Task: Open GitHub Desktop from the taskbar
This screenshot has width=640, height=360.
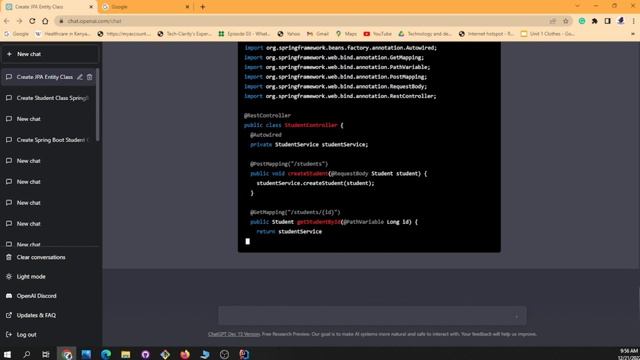Action: click(x=145, y=354)
